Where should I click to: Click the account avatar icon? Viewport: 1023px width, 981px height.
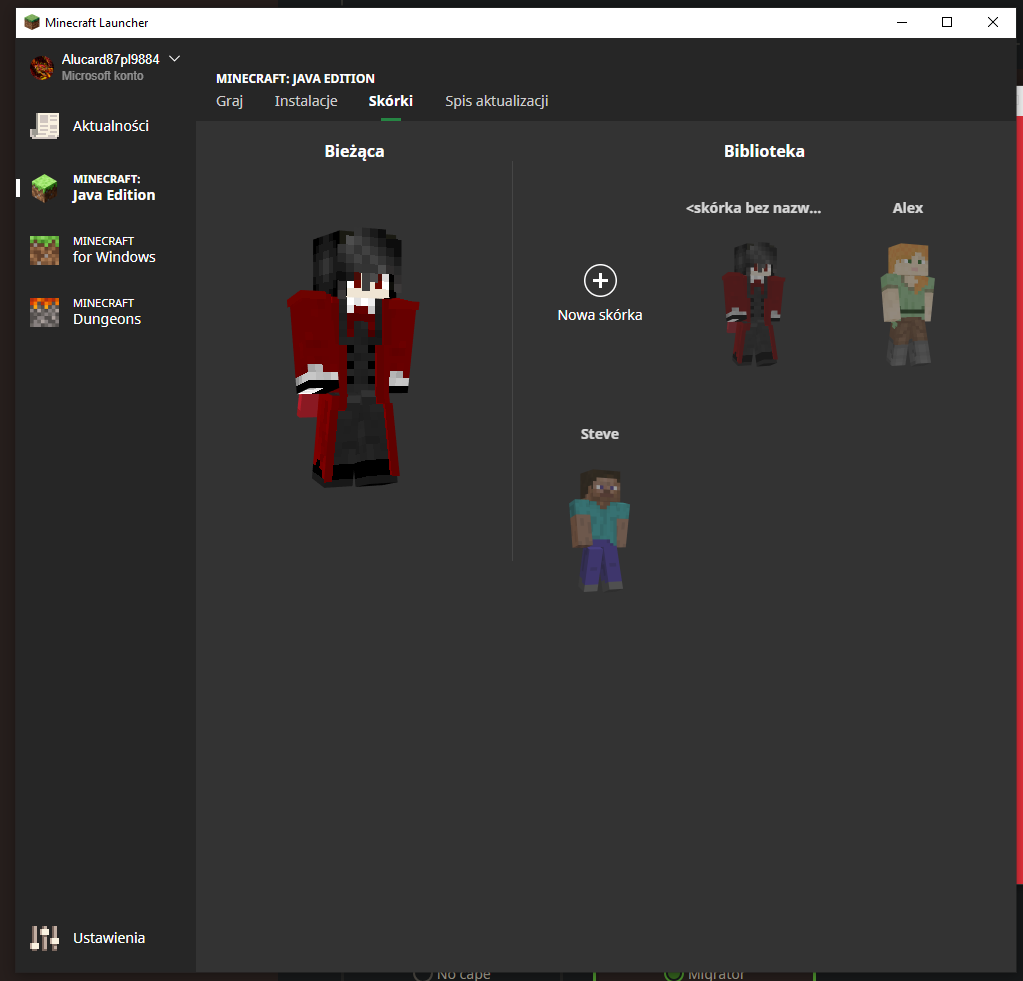(42, 67)
